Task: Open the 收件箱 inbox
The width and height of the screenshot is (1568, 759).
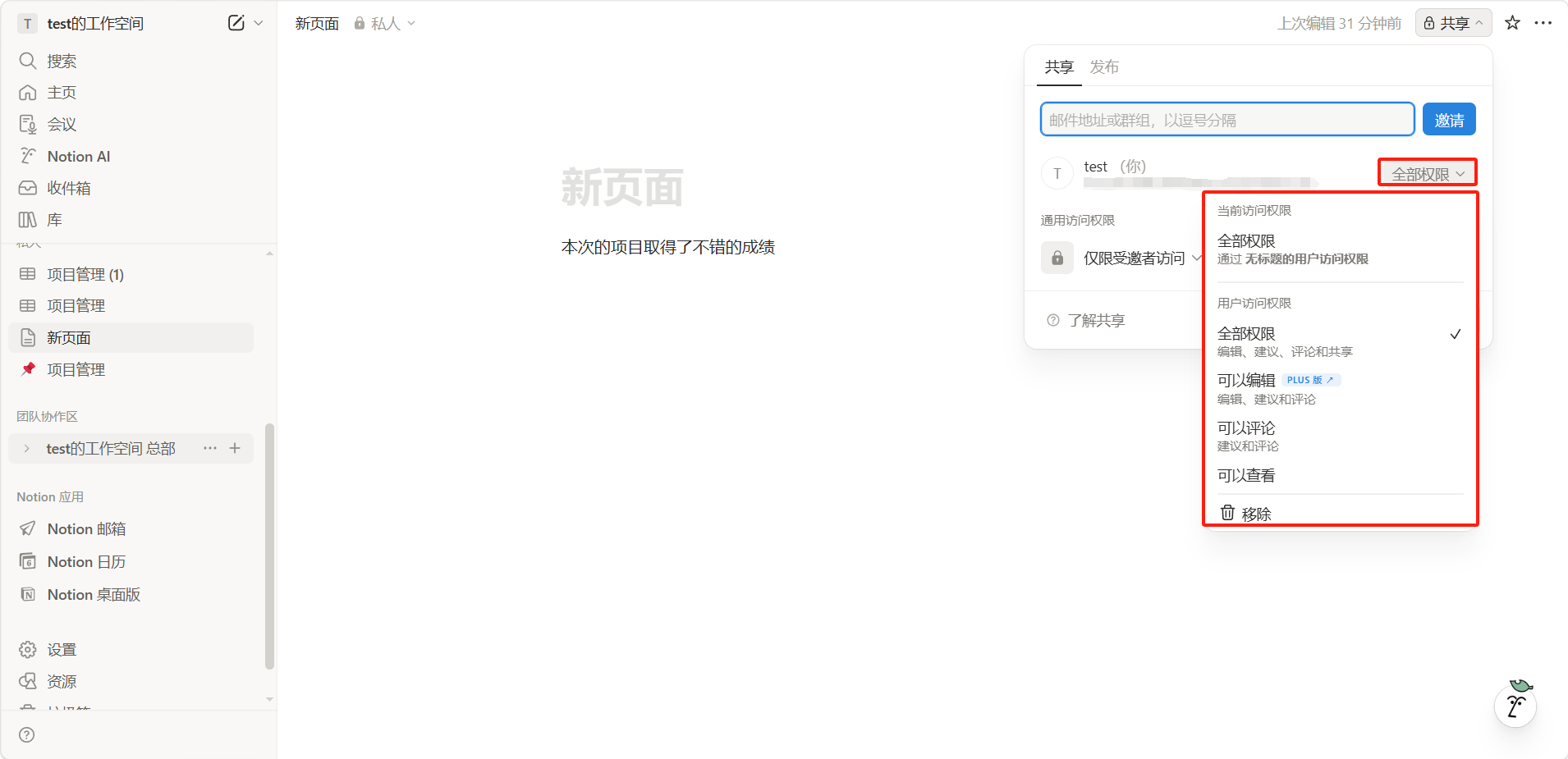Action: 68,188
